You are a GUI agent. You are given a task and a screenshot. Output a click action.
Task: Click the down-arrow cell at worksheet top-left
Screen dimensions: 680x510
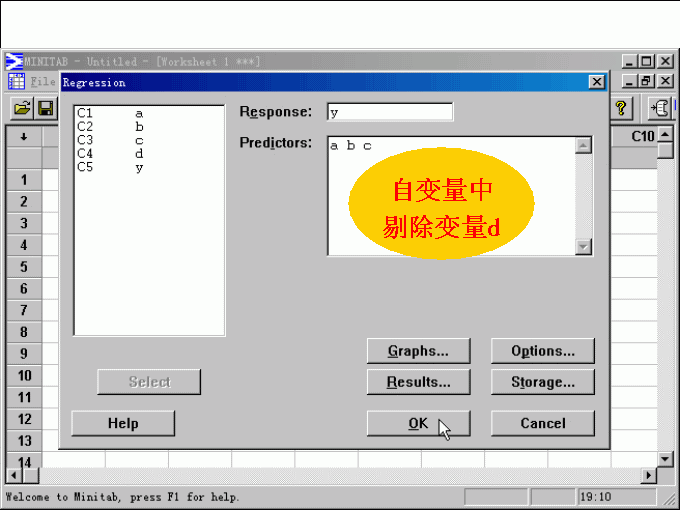(23, 136)
